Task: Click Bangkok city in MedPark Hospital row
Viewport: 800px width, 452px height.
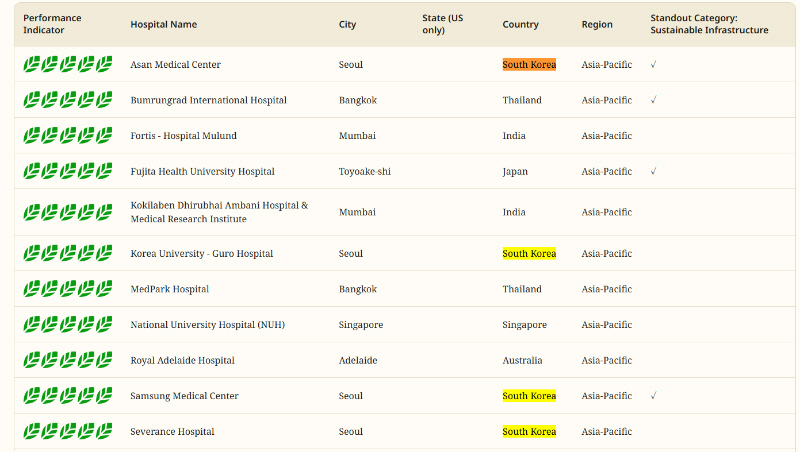Action: point(358,289)
